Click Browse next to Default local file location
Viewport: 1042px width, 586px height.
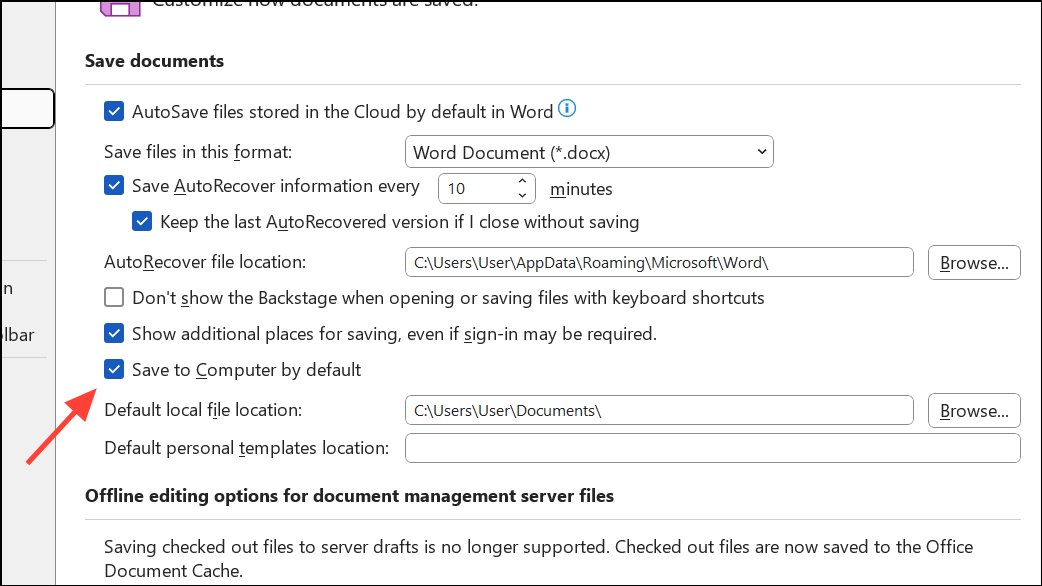click(x=973, y=410)
